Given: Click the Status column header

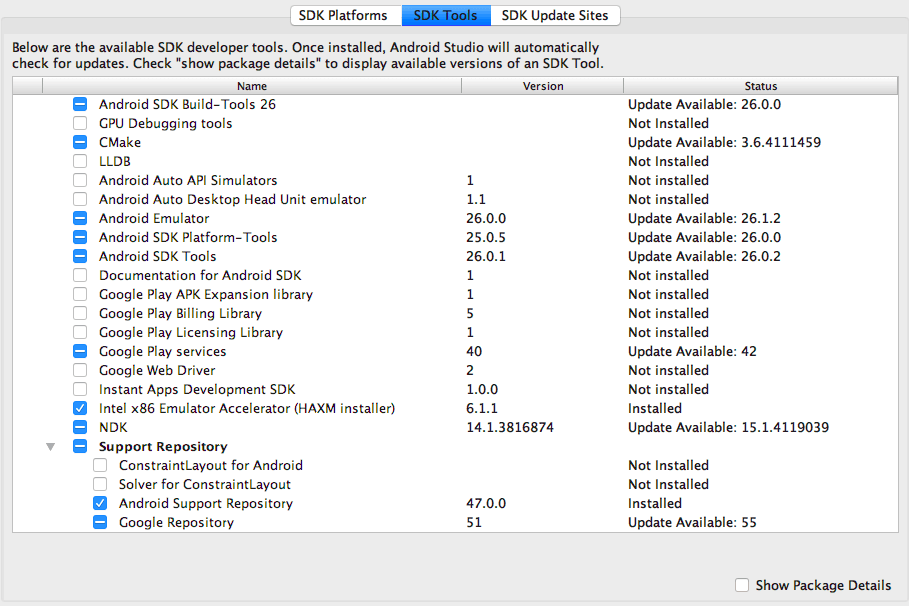Looking at the screenshot, I should coord(761,86).
